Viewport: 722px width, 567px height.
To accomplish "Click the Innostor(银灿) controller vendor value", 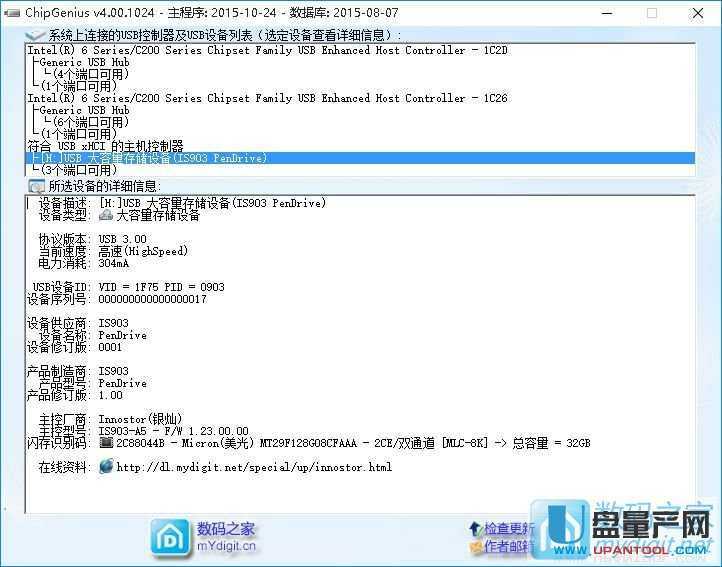I will [140, 419].
